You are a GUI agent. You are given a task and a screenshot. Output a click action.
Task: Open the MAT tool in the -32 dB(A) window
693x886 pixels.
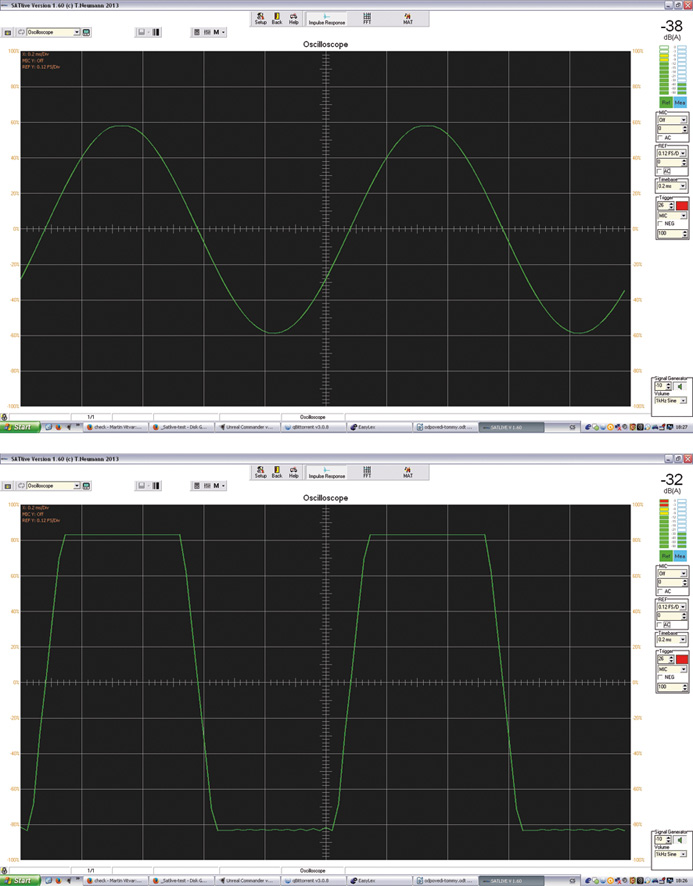pyautogui.click(x=408, y=472)
